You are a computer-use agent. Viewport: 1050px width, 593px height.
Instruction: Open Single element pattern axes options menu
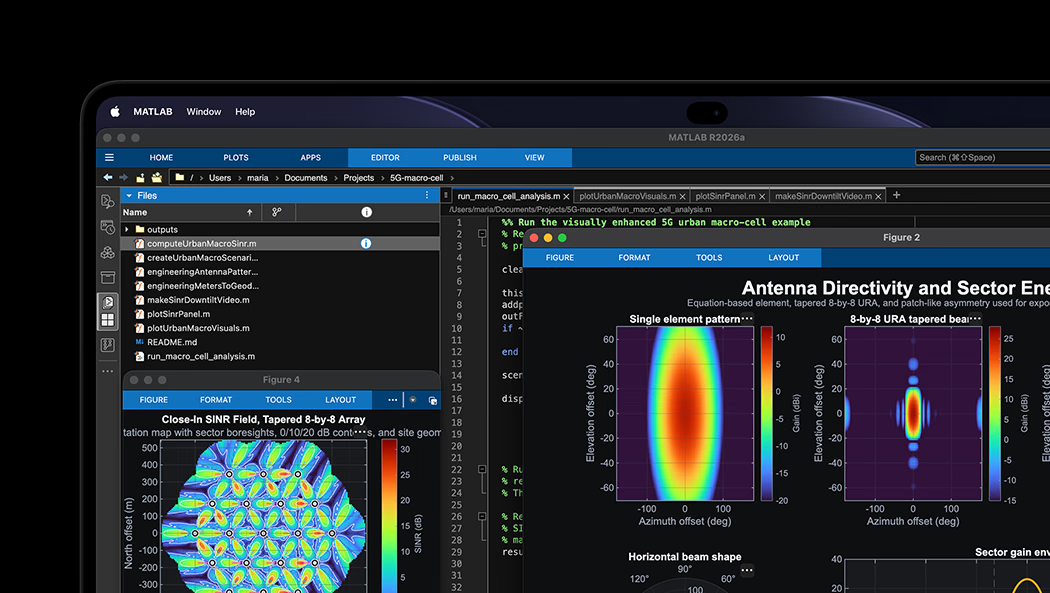pyautogui.click(x=747, y=319)
